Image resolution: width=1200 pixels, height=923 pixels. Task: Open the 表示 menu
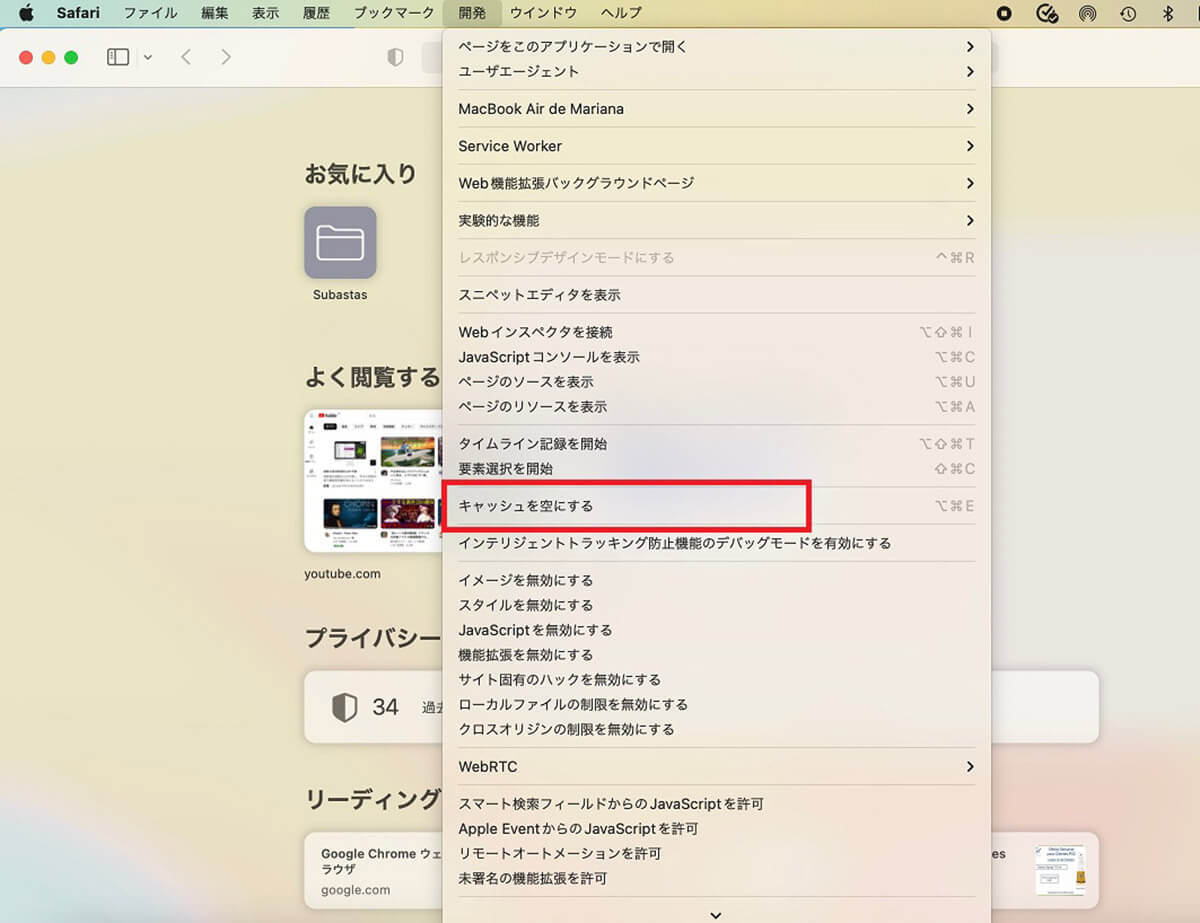coord(265,13)
